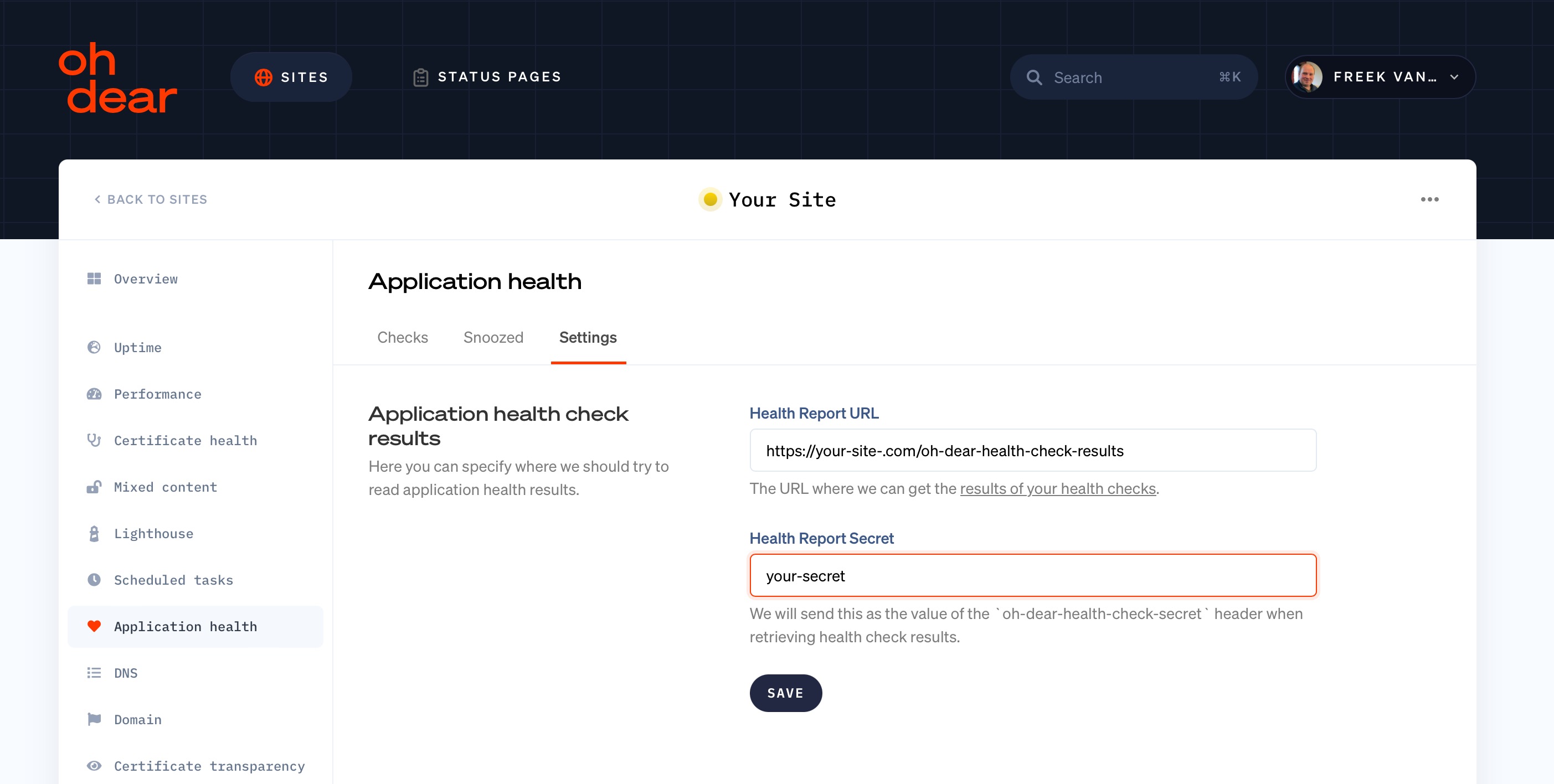Open Lighthouse in the sidebar
The width and height of the screenshot is (1554, 784).
(195, 533)
